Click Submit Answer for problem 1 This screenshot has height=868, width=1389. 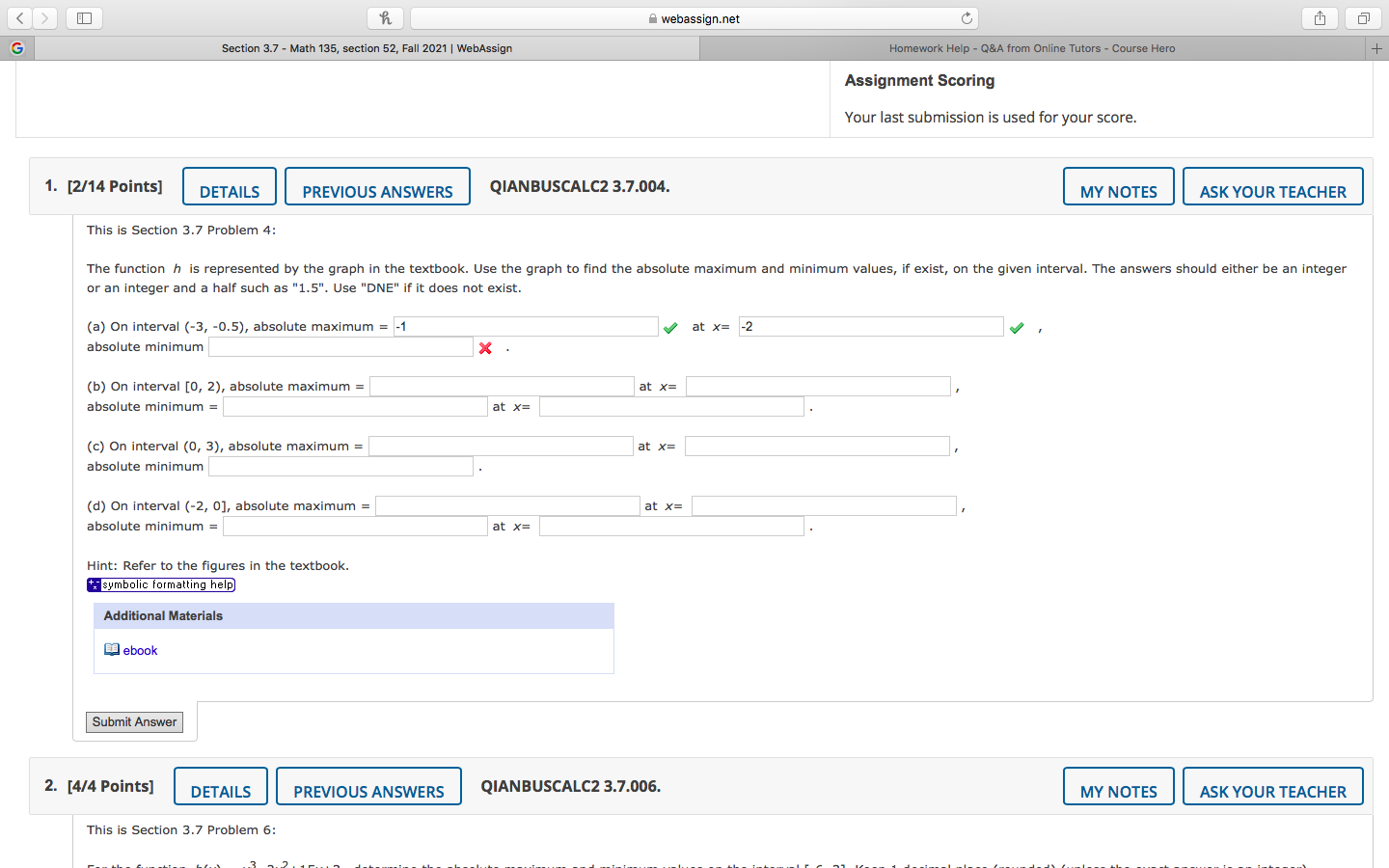click(133, 721)
